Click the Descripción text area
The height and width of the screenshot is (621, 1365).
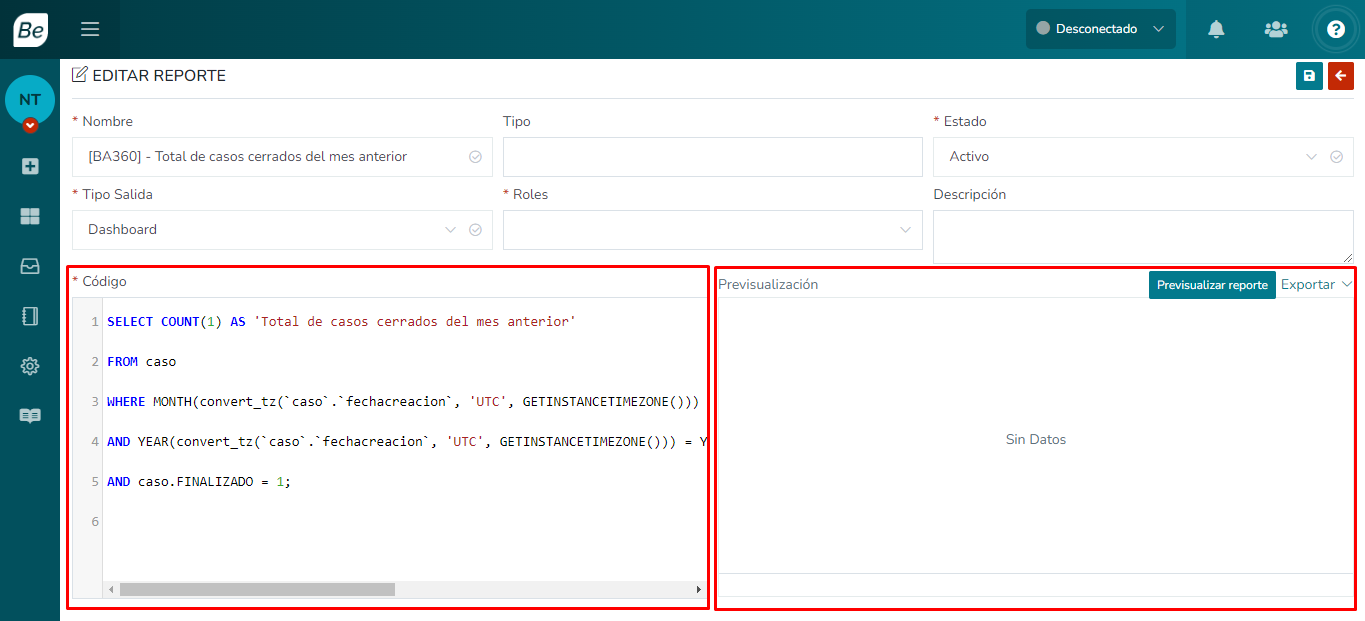(x=1142, y=237)
